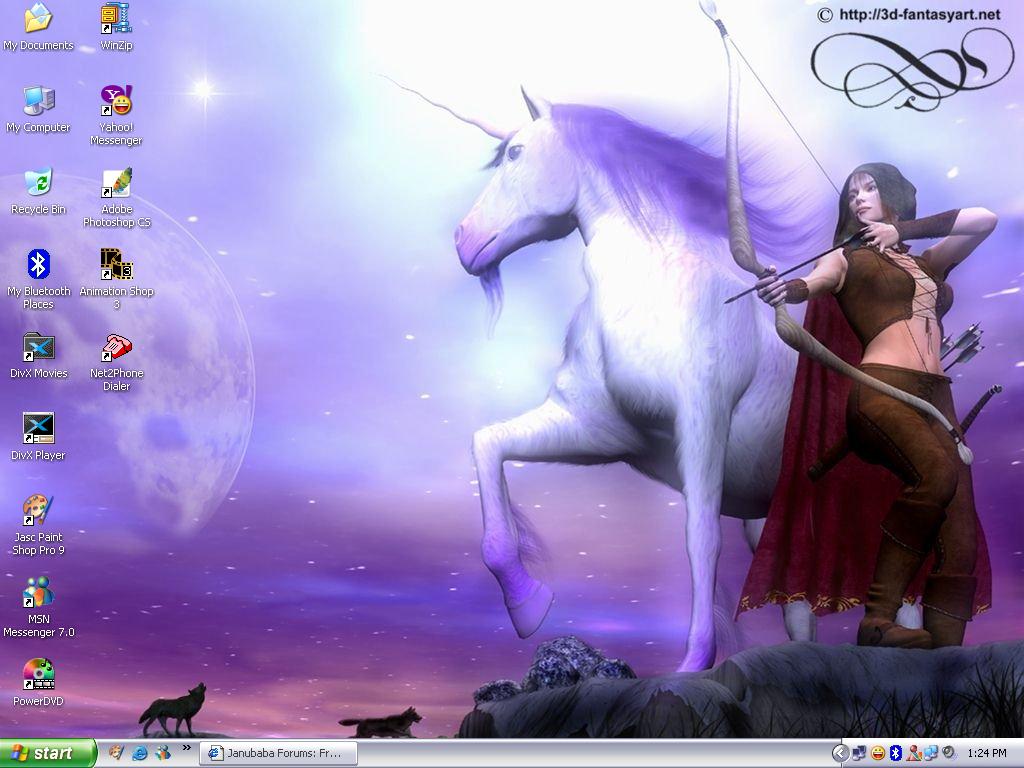Launch Paint Shop Pro from Quick Launch
Viewport: 1024px width, 768px height.
pyautogui.click(x=116, y=753)
